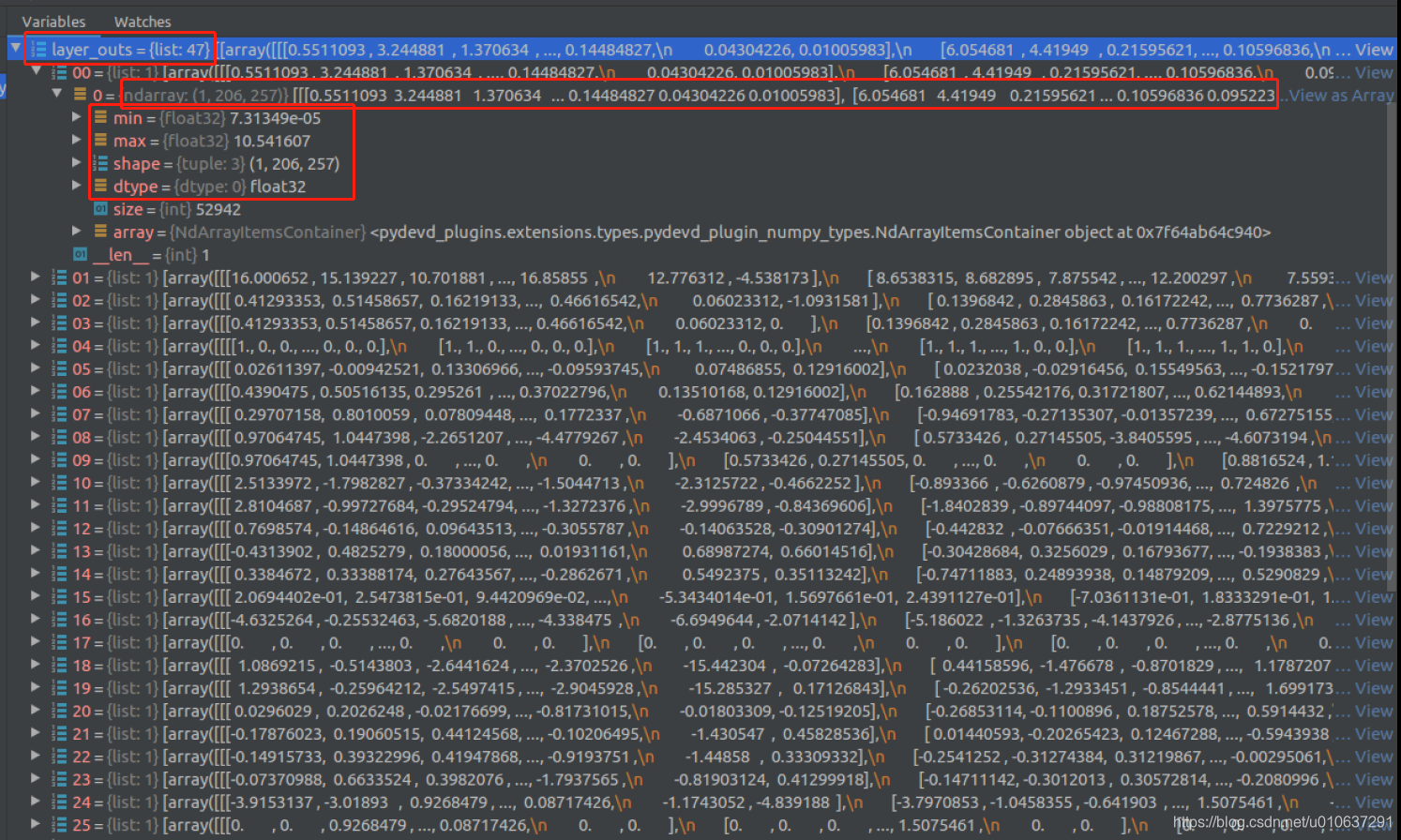Click View link on row 20

(x=1374, y=711)
